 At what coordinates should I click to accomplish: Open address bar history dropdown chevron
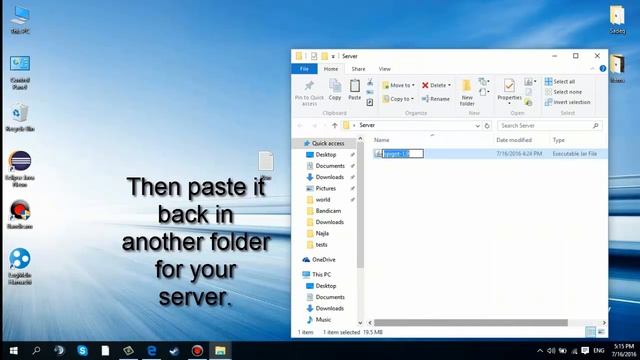point(477,126)
